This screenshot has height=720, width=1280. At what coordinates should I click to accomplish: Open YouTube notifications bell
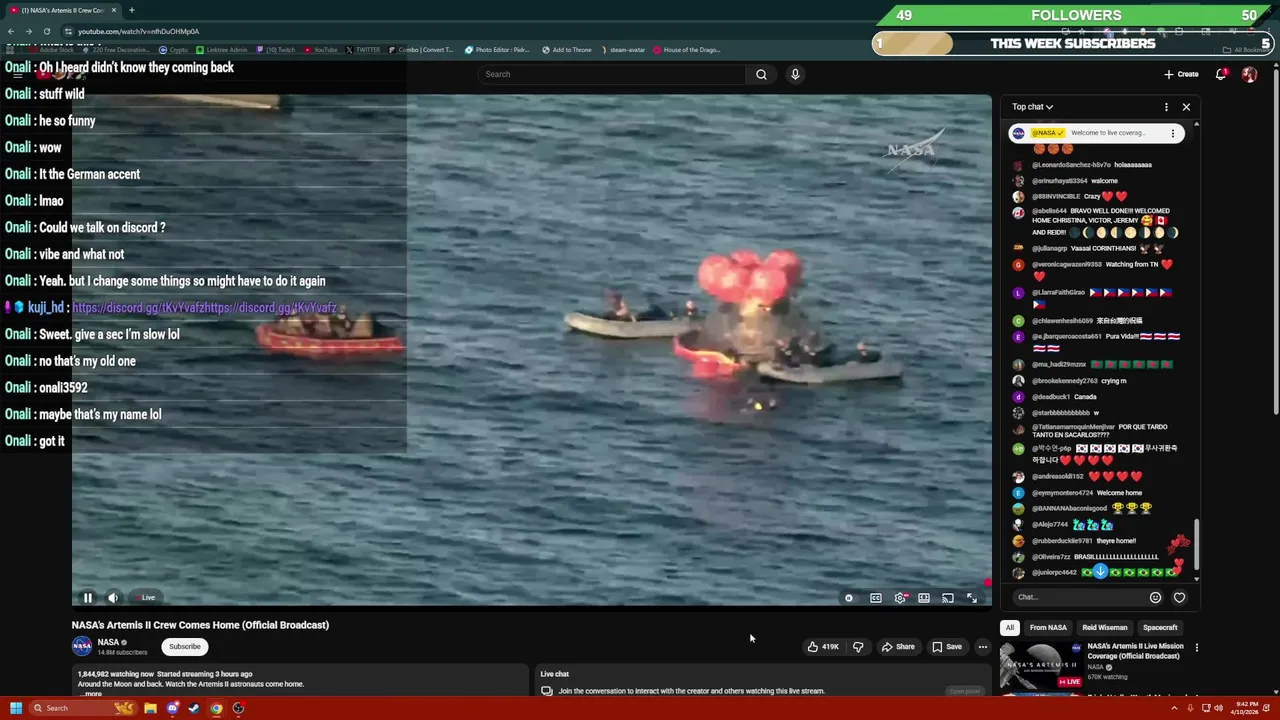pos(1221,74)
